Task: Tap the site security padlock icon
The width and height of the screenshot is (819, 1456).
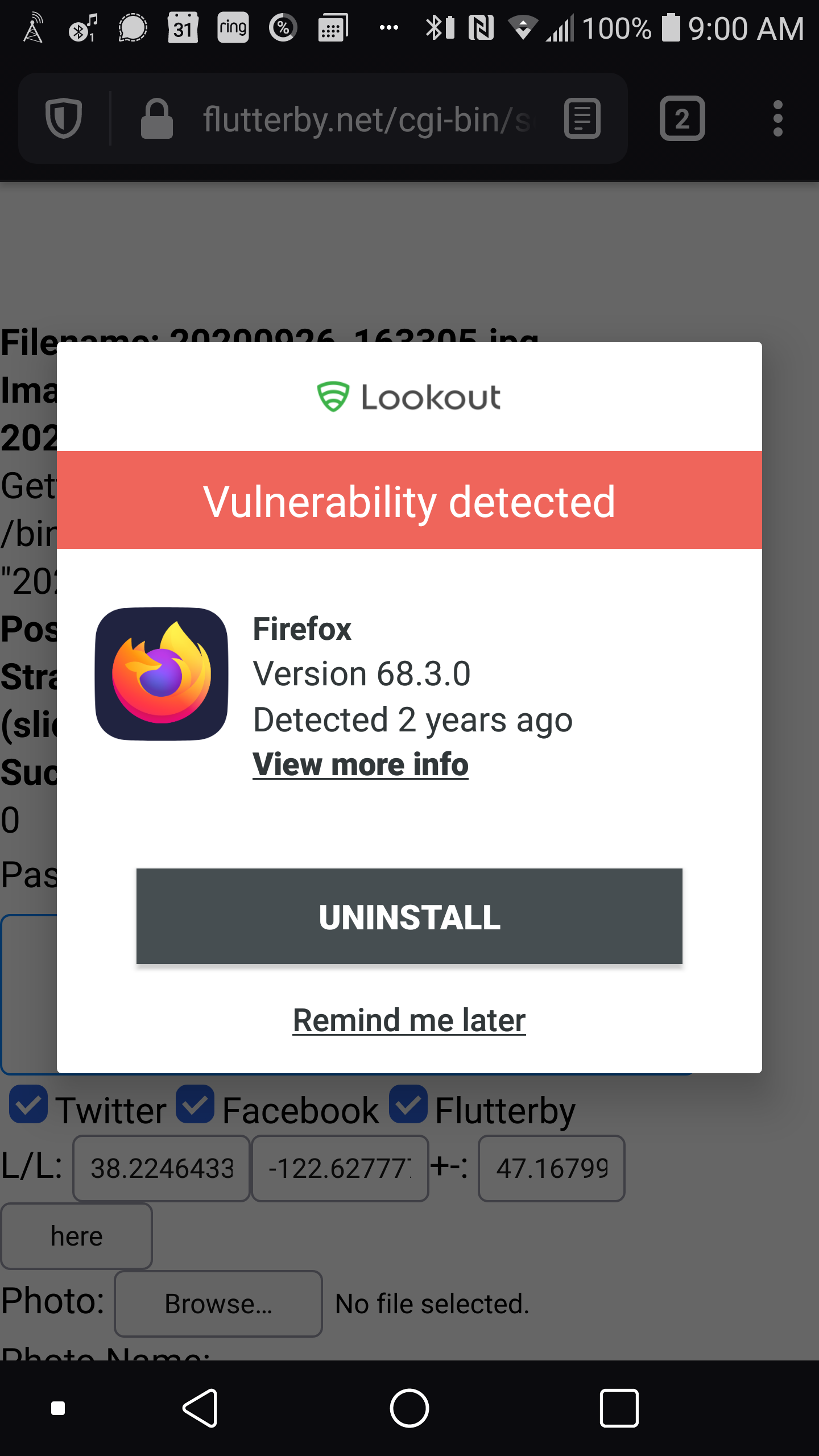Action: click(156, 118)
